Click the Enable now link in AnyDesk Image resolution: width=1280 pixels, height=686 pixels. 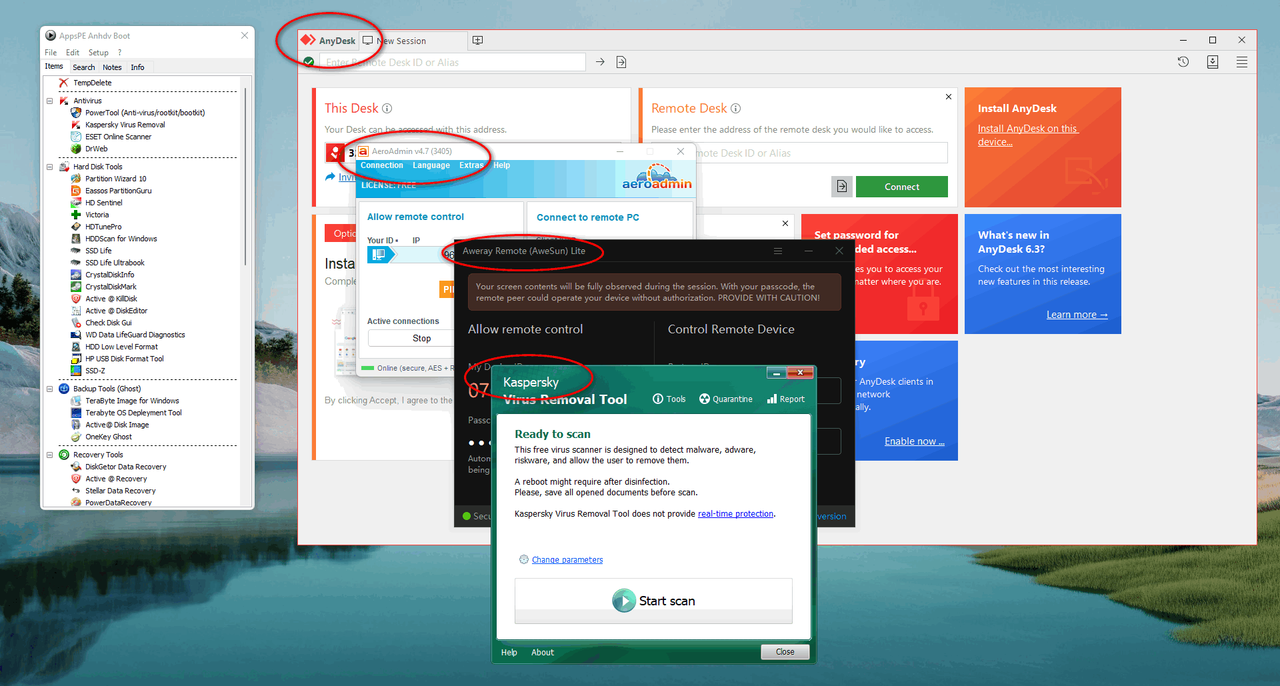pyautogui.click(x=914, y=441)
